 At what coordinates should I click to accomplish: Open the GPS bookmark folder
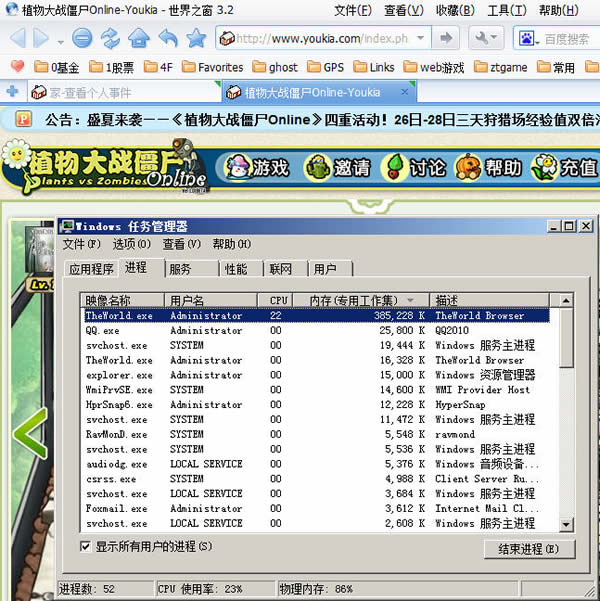(325, 67)
